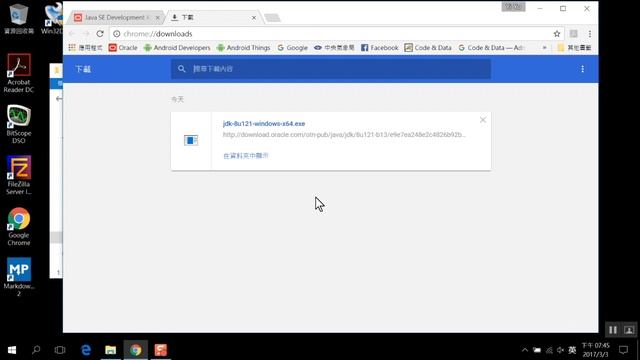Screen dimensions: 640x360
Task: Select the BitScope DSO desktop icon
Action: pyautogui.click(x=18, y=124)
